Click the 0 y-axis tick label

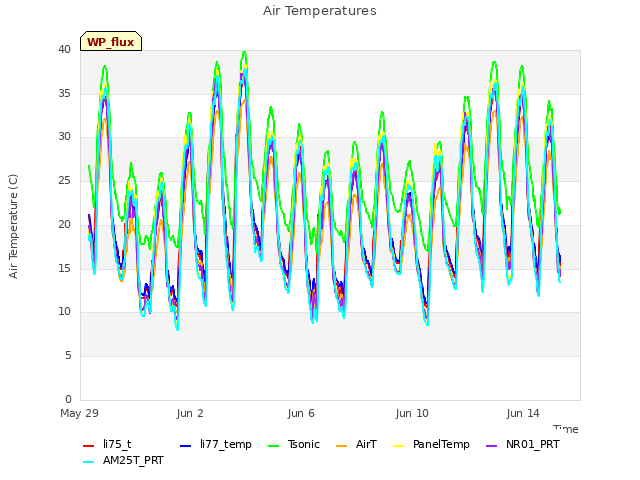point(68,399)
